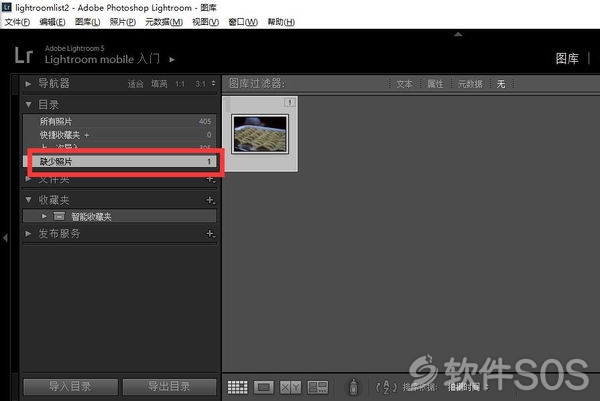
Task: Select the food photo thumbnail
Action: (x=260, y=134)
